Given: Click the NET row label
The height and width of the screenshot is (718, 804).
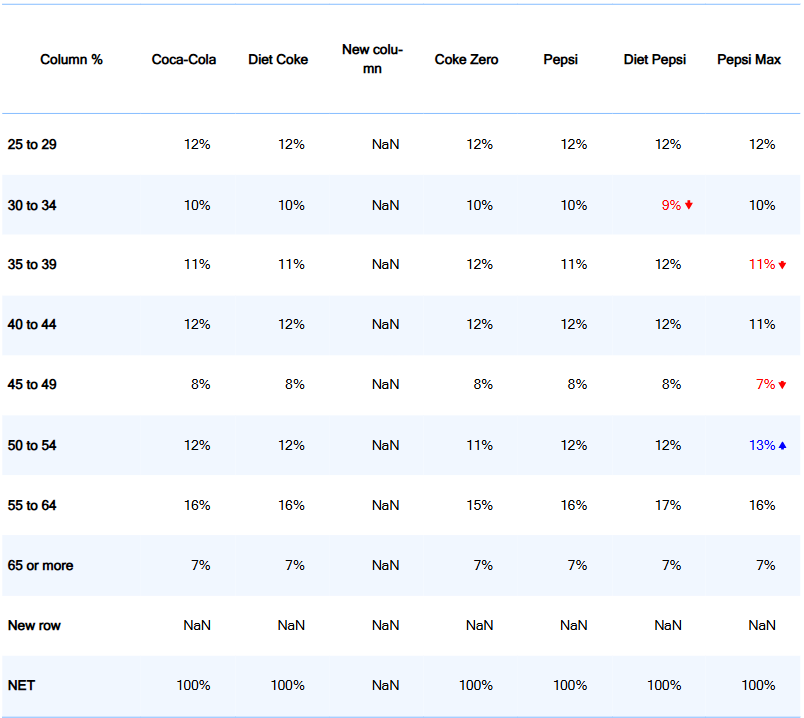Looking at the screenshot, I should [22, 685].
